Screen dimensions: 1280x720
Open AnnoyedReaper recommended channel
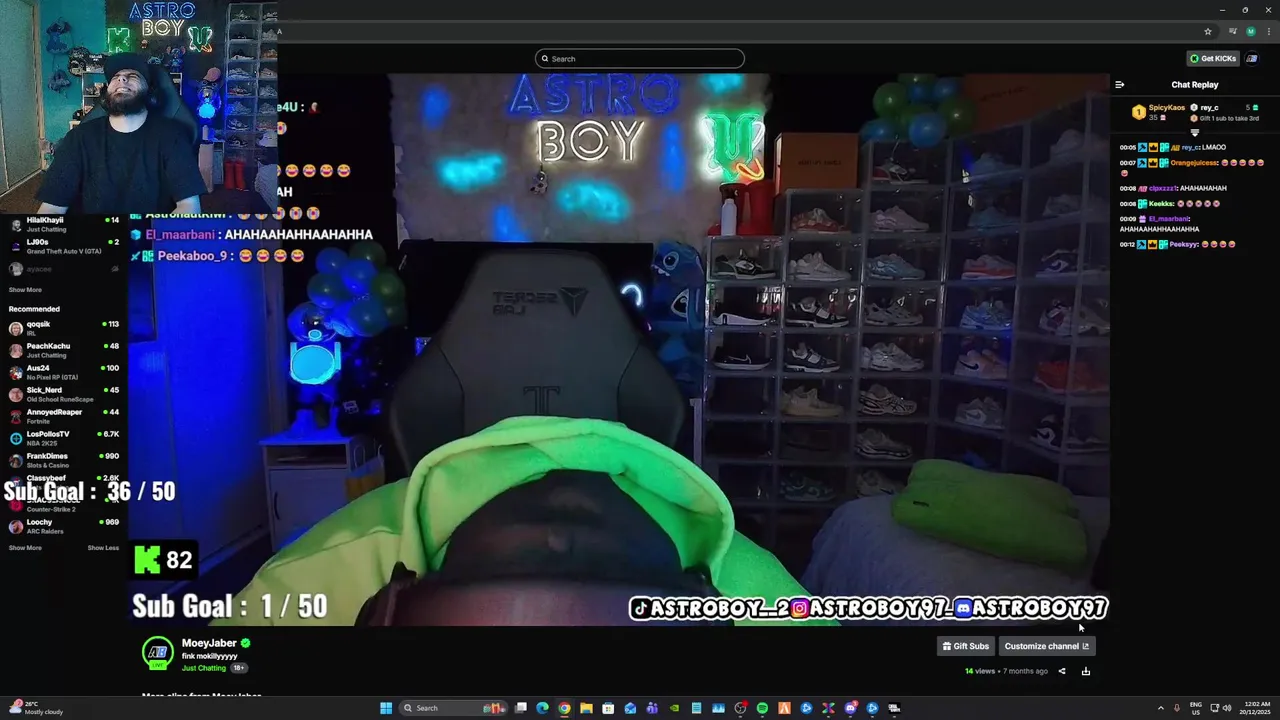pyautogui.click(x=64, y=416)
